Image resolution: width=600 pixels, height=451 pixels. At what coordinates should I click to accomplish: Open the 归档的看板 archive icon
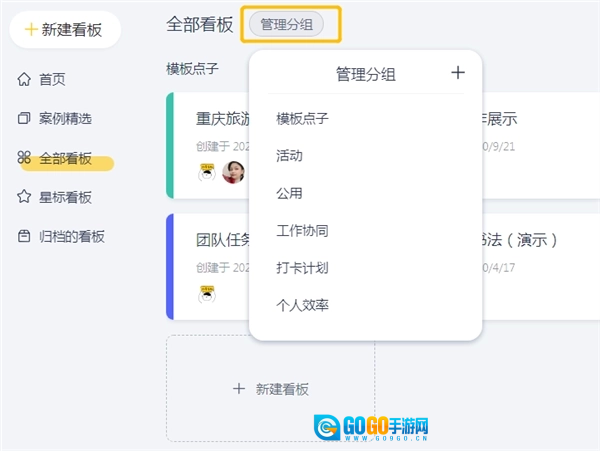24,237
